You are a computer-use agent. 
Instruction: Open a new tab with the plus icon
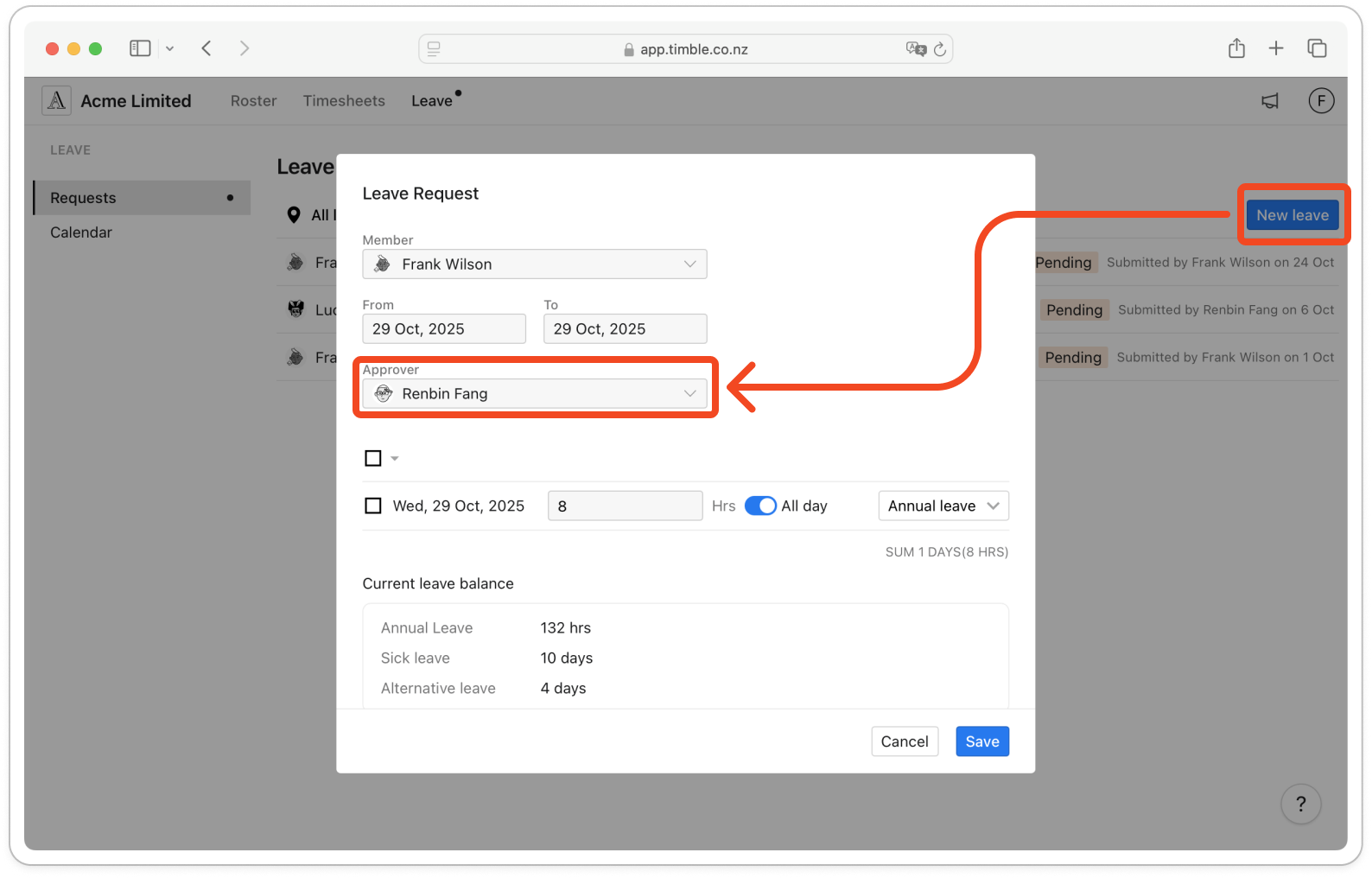[1276, 48]
